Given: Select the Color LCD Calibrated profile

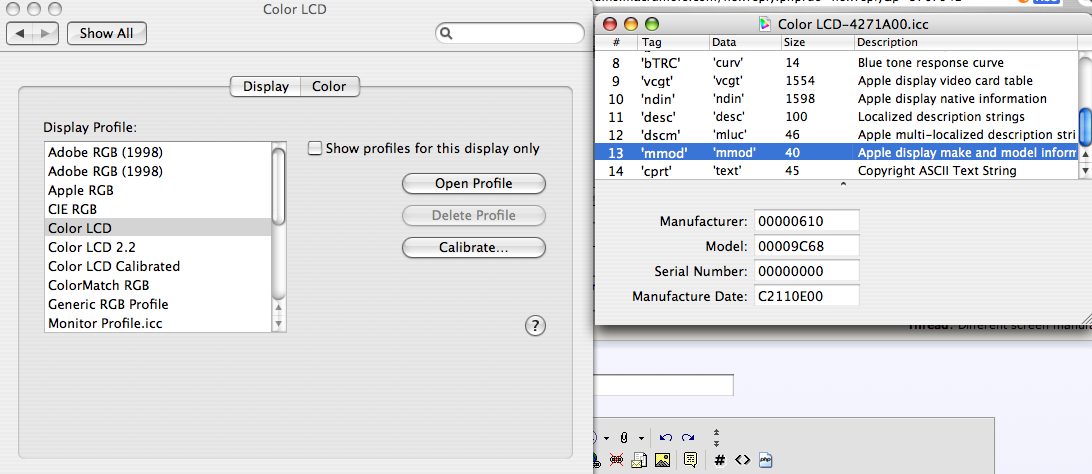Looking at the screenshot, I should (x=157, y=266).
